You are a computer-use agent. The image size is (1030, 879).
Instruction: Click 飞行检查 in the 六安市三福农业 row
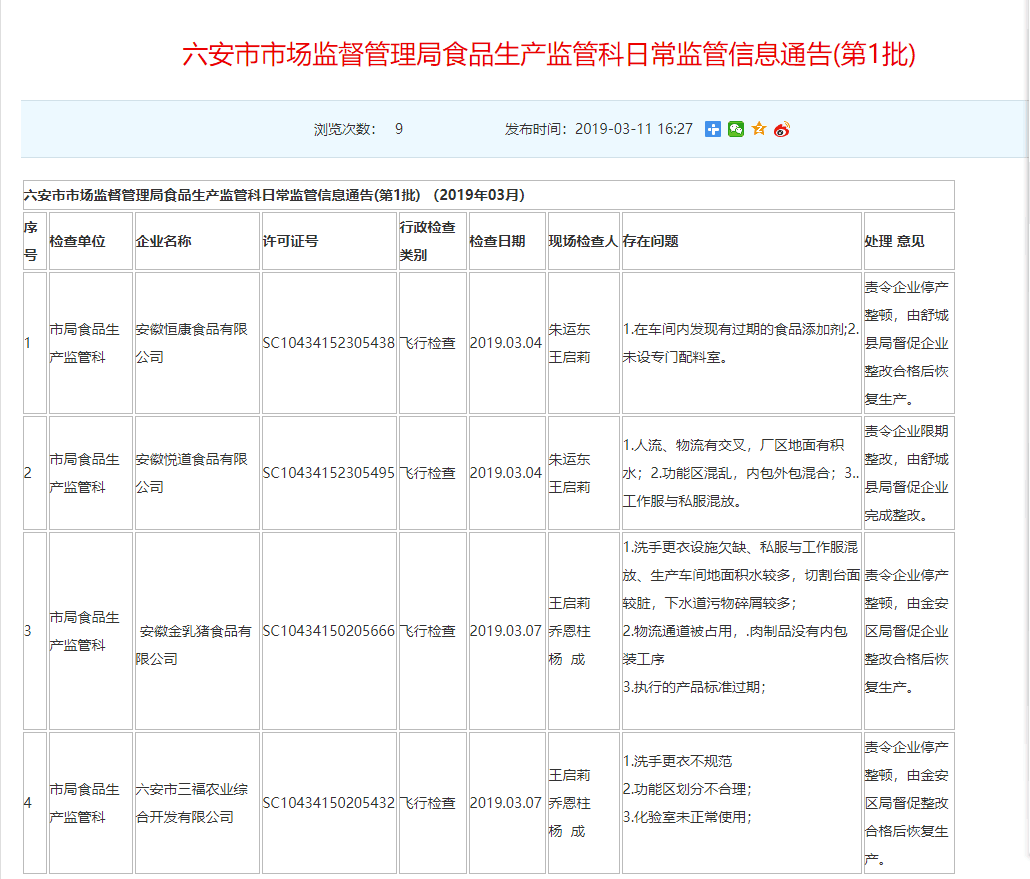[x=428, y=803]
